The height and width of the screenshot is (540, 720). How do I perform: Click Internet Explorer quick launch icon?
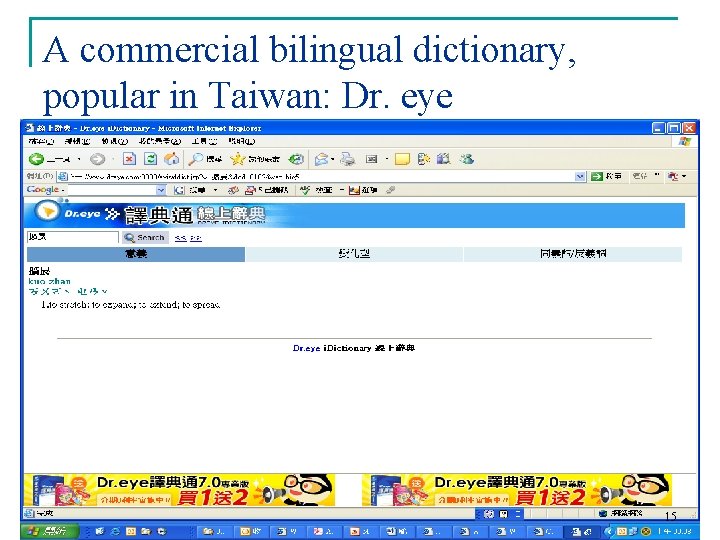(x=115, y=531)
